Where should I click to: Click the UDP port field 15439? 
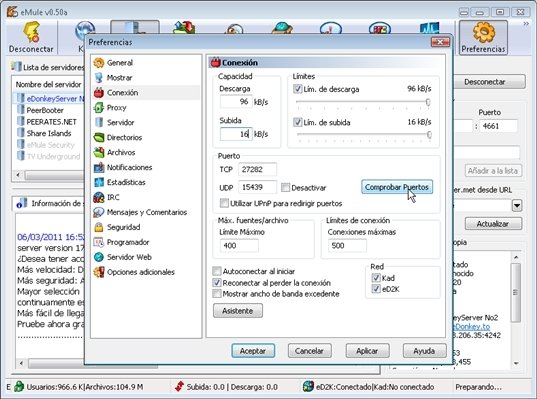tap(257, 187)
